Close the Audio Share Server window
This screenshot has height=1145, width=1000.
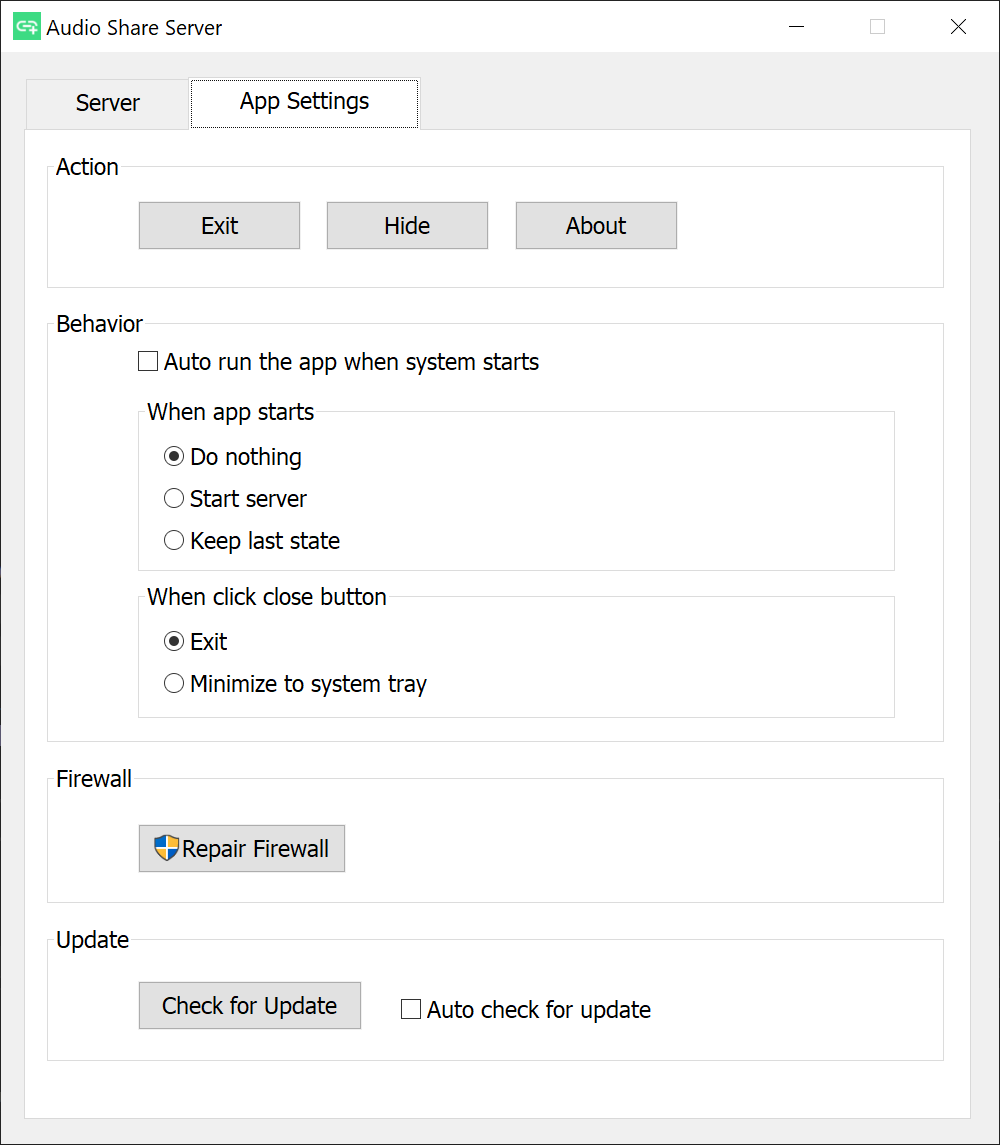click(958, 27)
